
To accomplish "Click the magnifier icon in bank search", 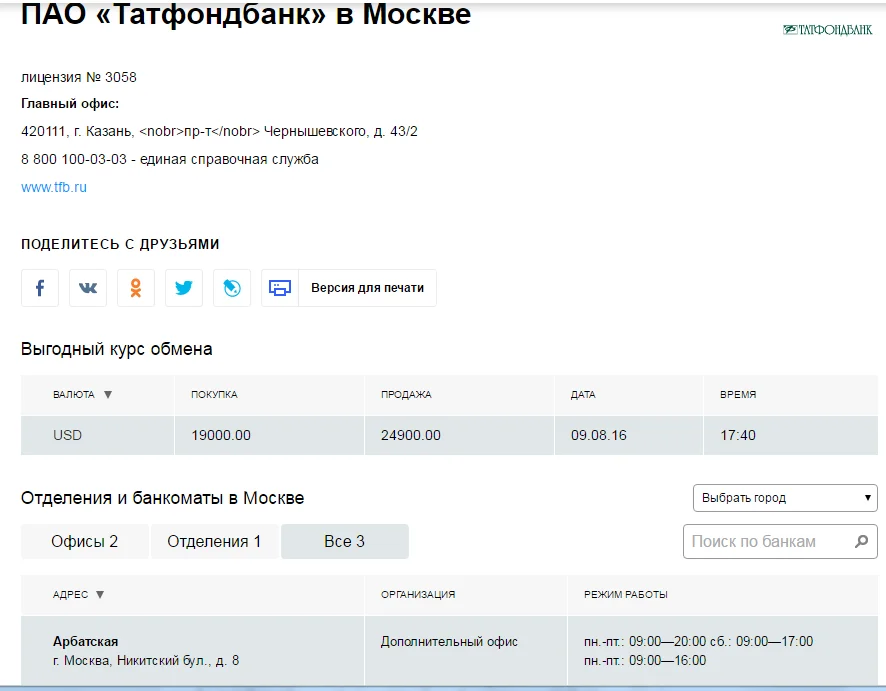I will pos(861,542).
